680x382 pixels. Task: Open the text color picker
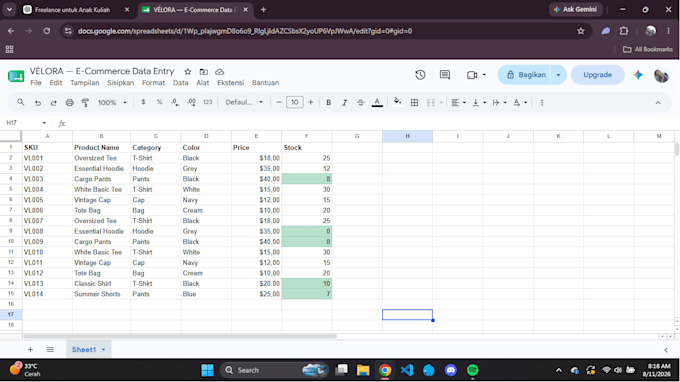coord(377,103)
